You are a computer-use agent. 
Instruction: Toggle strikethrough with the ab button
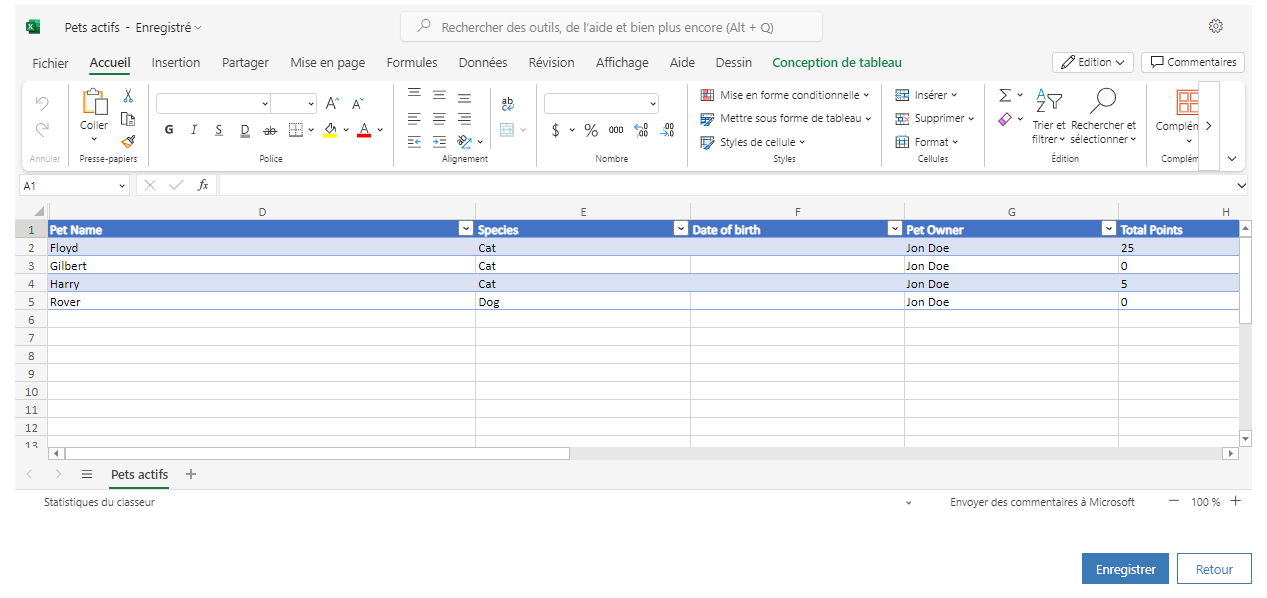click(270, 130)
